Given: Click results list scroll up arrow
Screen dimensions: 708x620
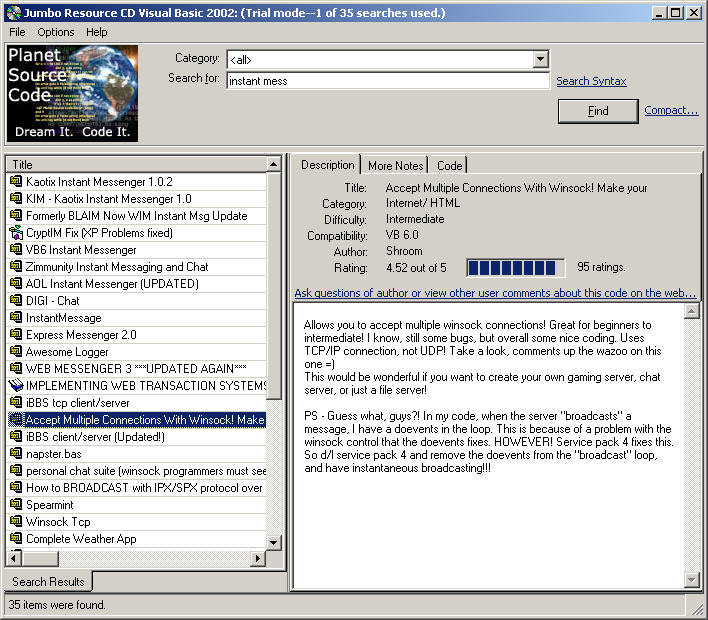Looking at the screenshot, I should tap(274, 164).
